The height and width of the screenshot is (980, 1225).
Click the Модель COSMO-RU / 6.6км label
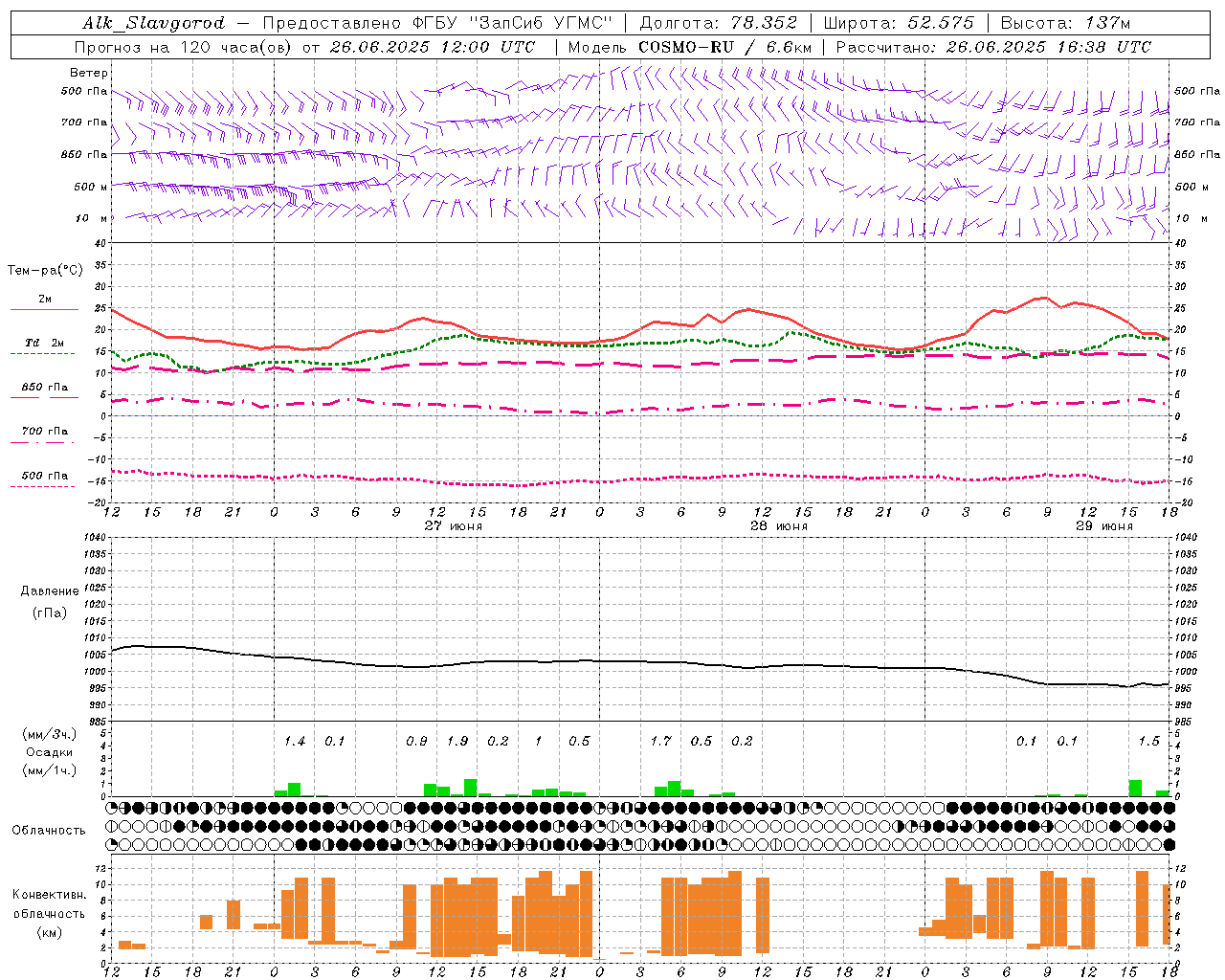(690, 47)
